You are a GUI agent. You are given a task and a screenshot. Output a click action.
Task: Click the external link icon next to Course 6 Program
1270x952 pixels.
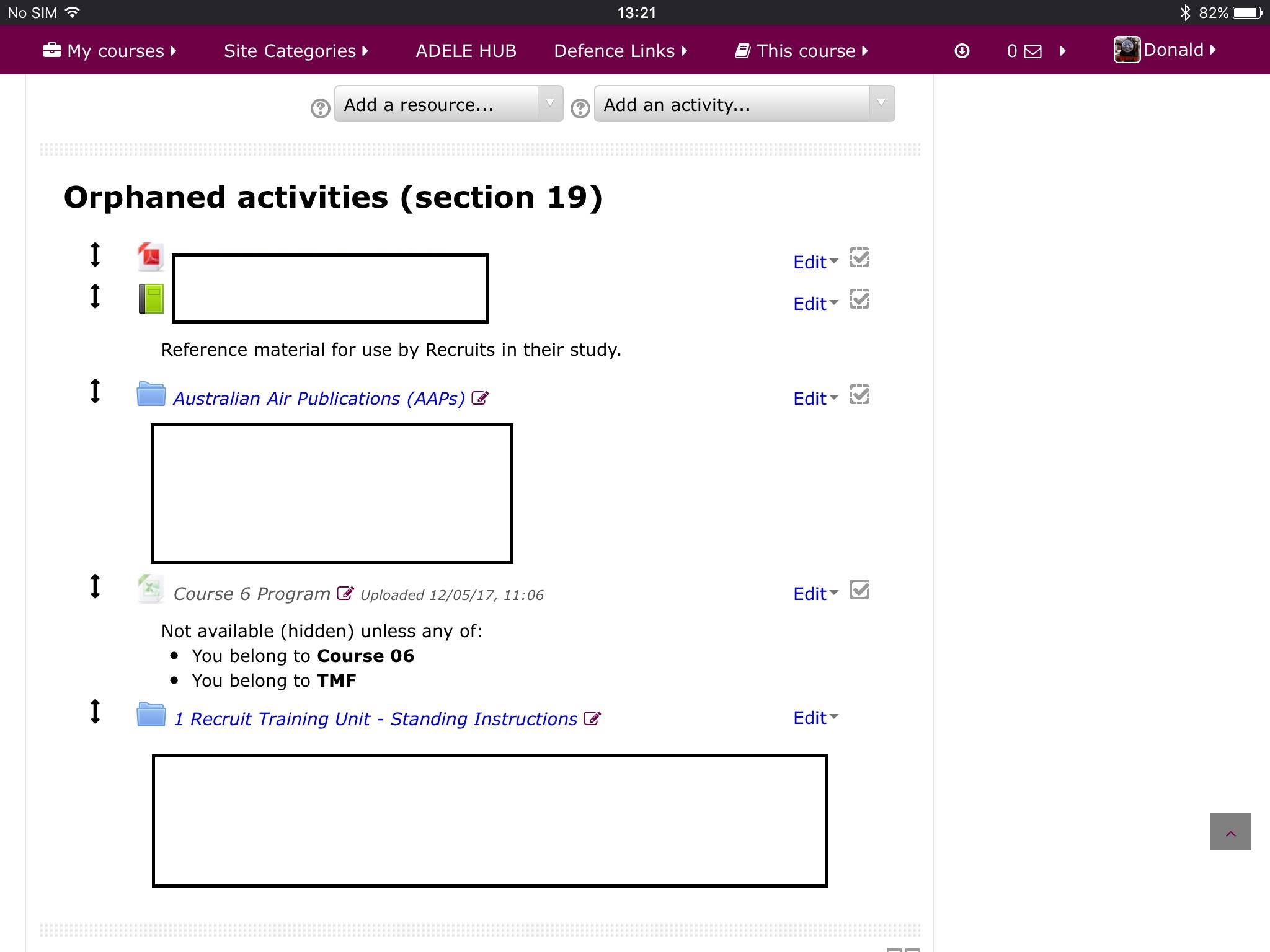[344, 594]
